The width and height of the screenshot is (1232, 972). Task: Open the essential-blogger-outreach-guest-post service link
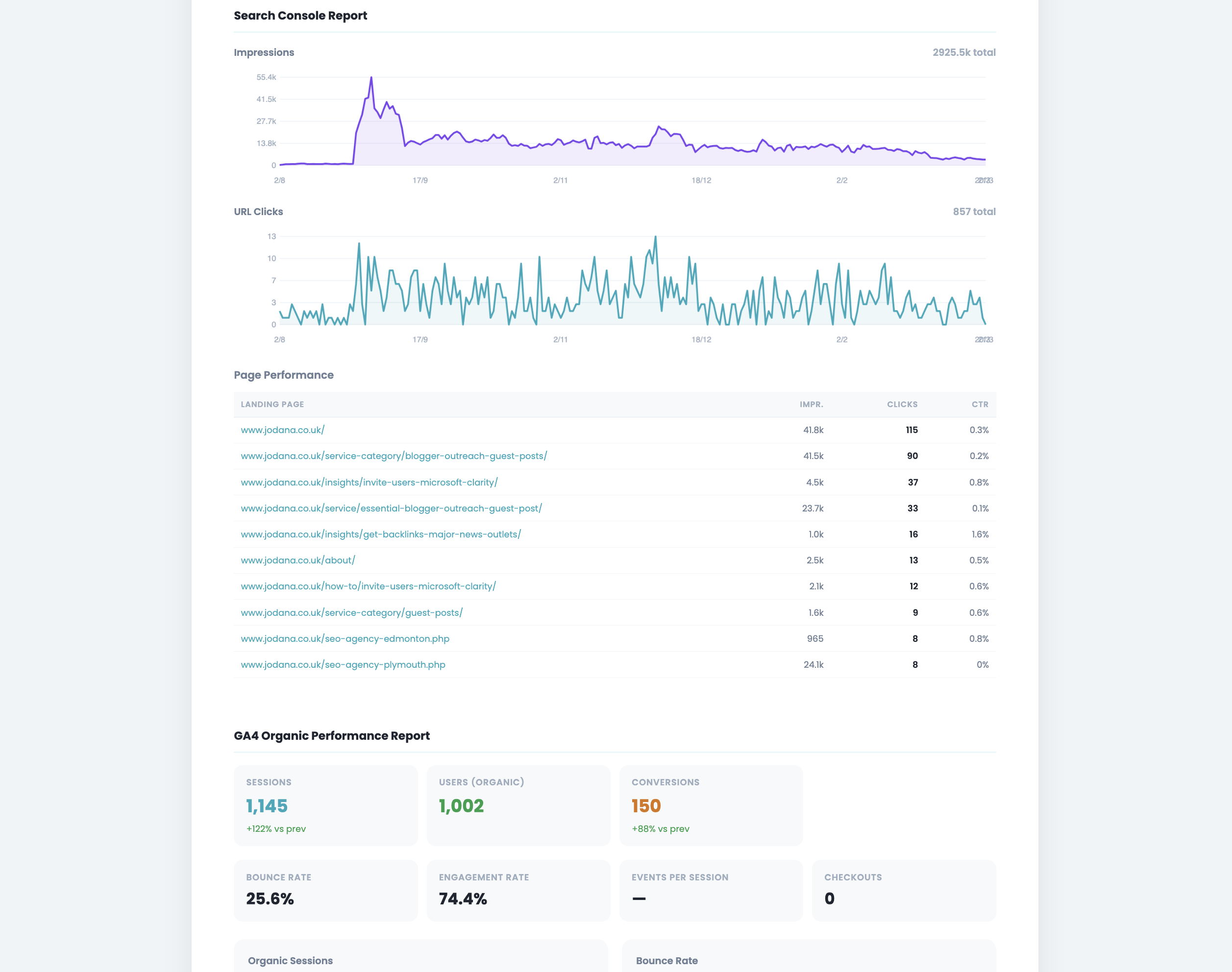[391, 508]
